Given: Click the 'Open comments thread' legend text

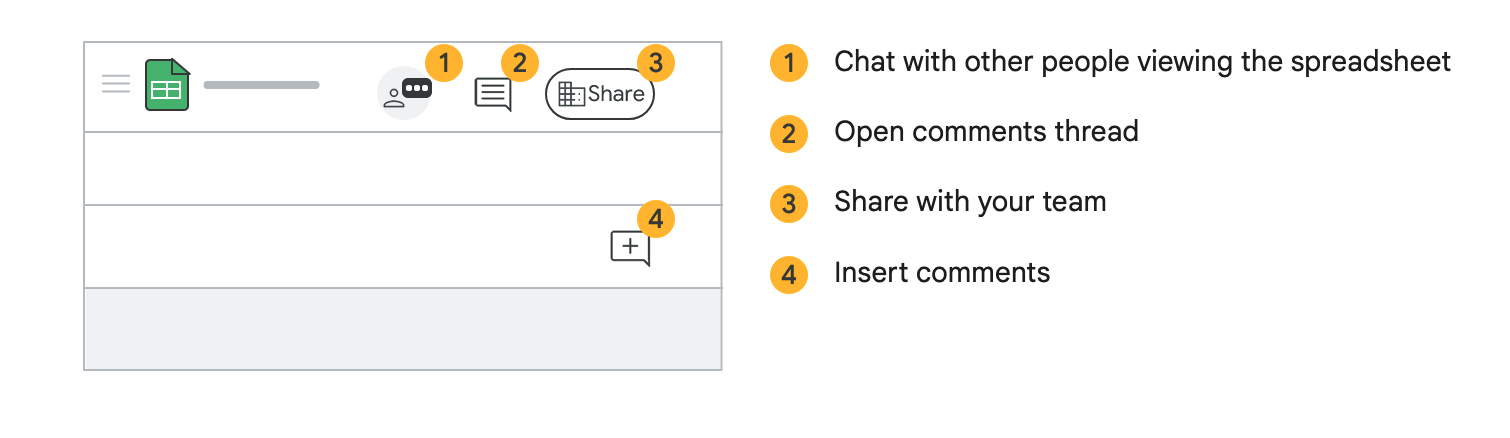Looking at the screenshot, I should click(986, 132).
